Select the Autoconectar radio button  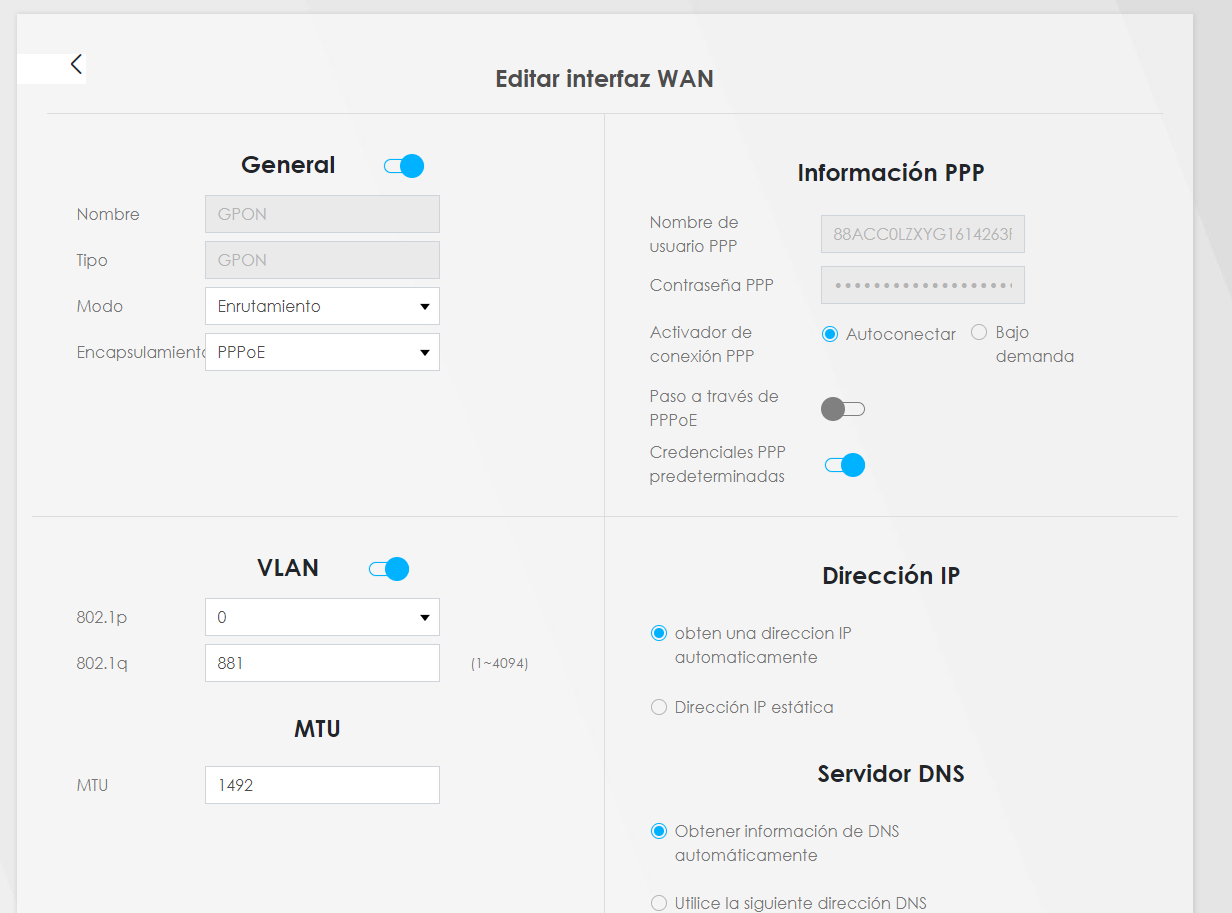coord(830,334)
